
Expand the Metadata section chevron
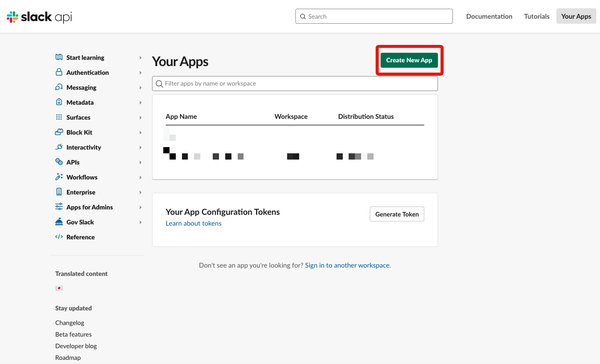point(140,102)
